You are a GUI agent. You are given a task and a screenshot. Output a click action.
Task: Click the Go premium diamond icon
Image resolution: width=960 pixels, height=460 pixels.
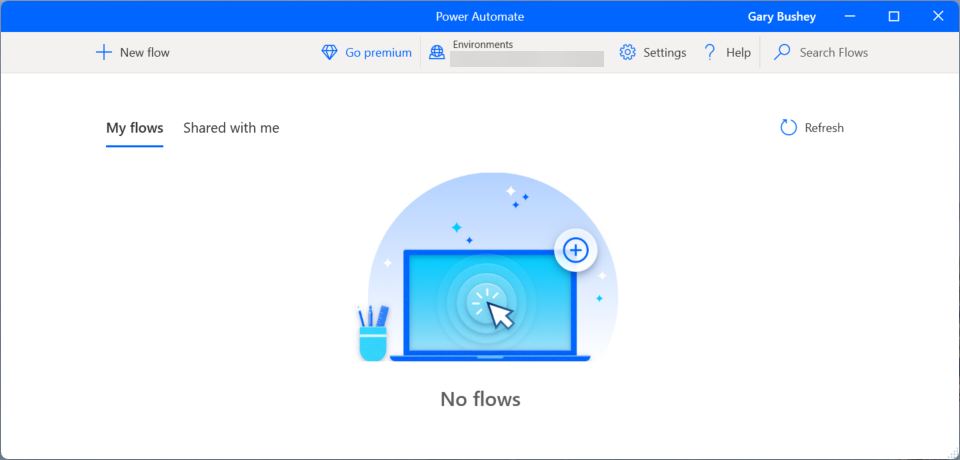(329, 53)
